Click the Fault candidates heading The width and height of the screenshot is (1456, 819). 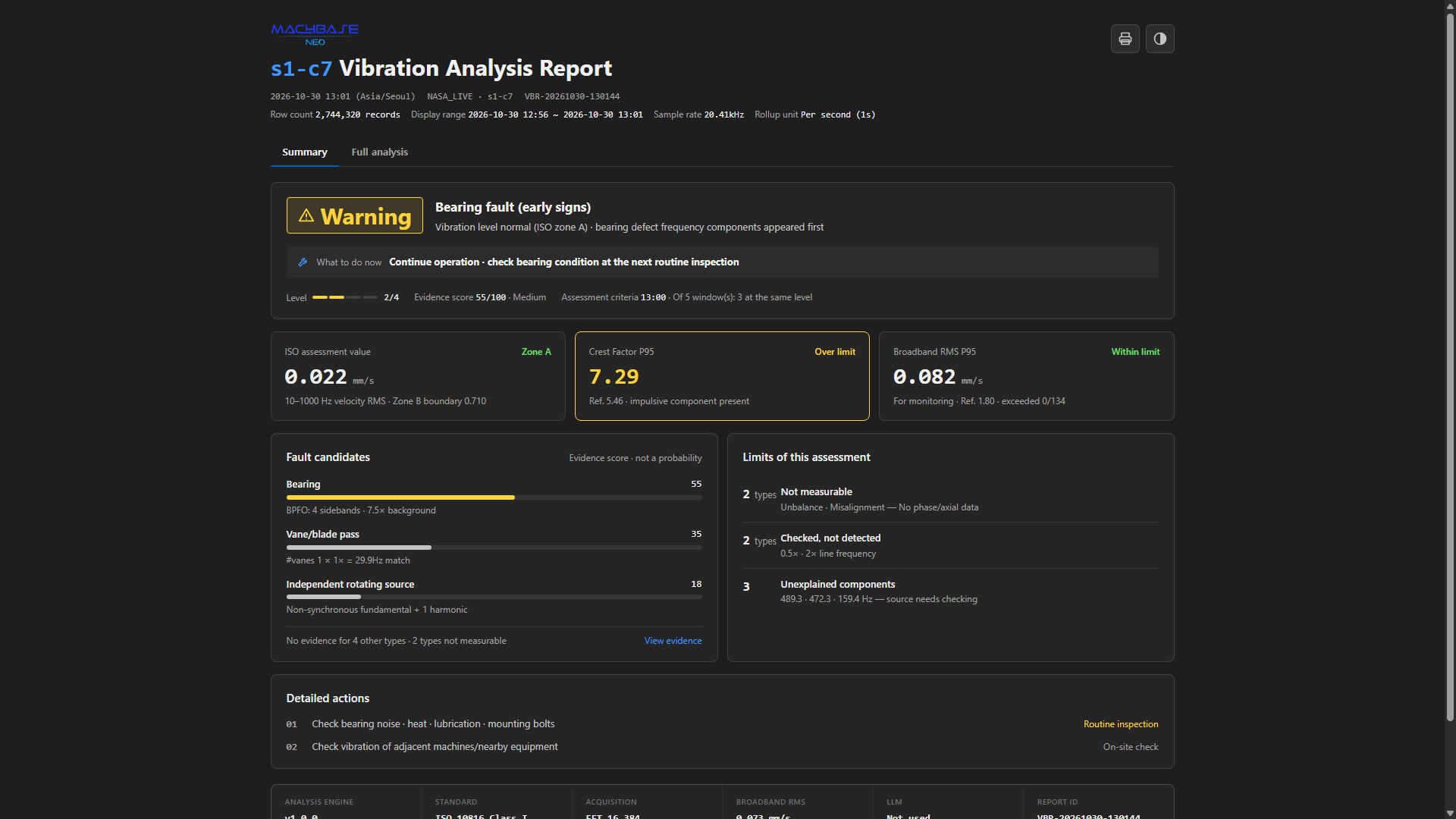328,457
